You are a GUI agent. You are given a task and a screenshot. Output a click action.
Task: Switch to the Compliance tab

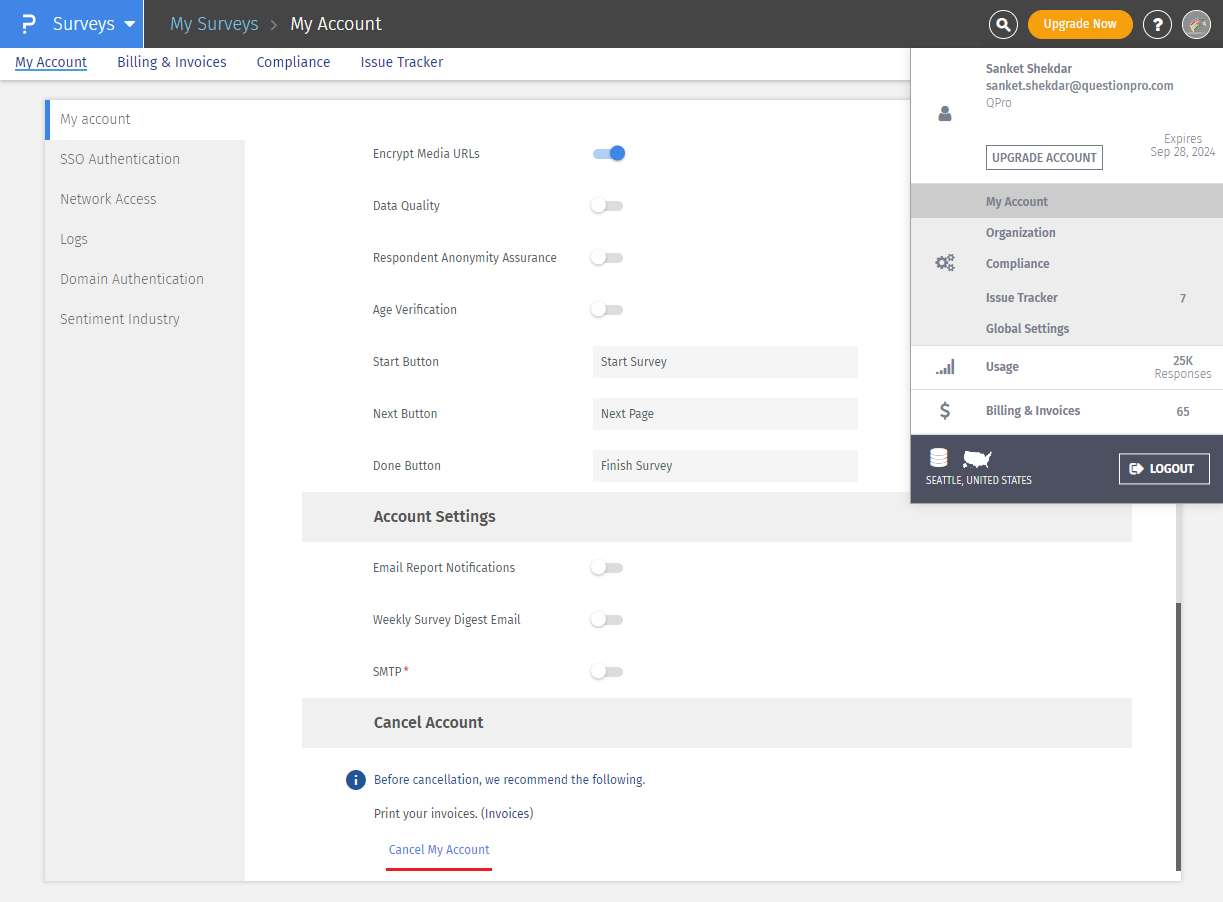293,62
